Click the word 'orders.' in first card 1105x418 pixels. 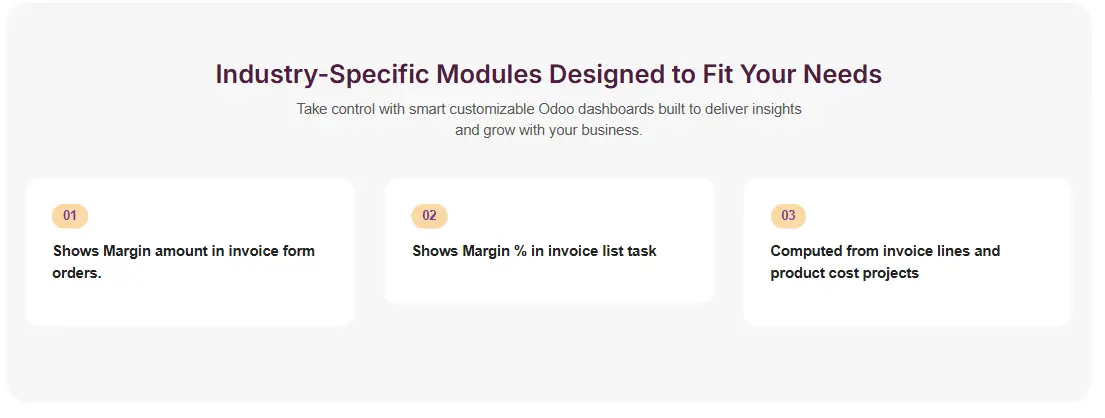point(77,273)
